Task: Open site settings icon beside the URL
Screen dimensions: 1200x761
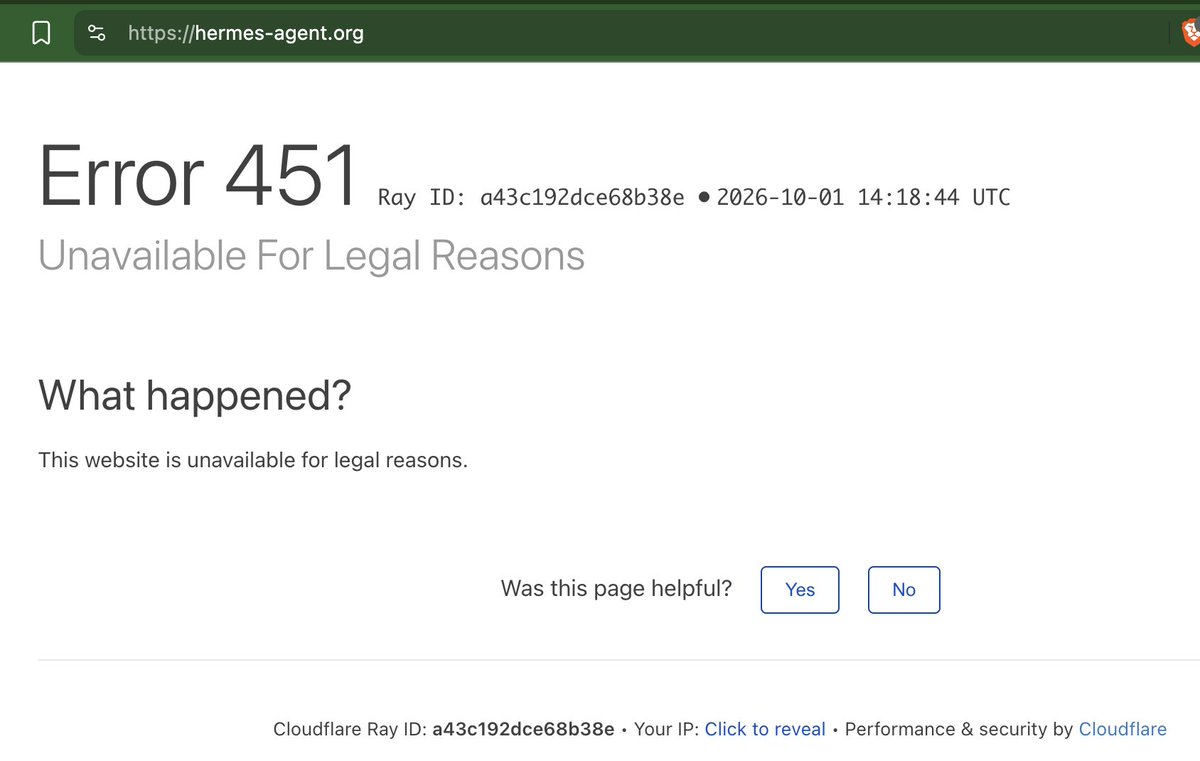Action: pyautogui.click(x=97, y=34)
